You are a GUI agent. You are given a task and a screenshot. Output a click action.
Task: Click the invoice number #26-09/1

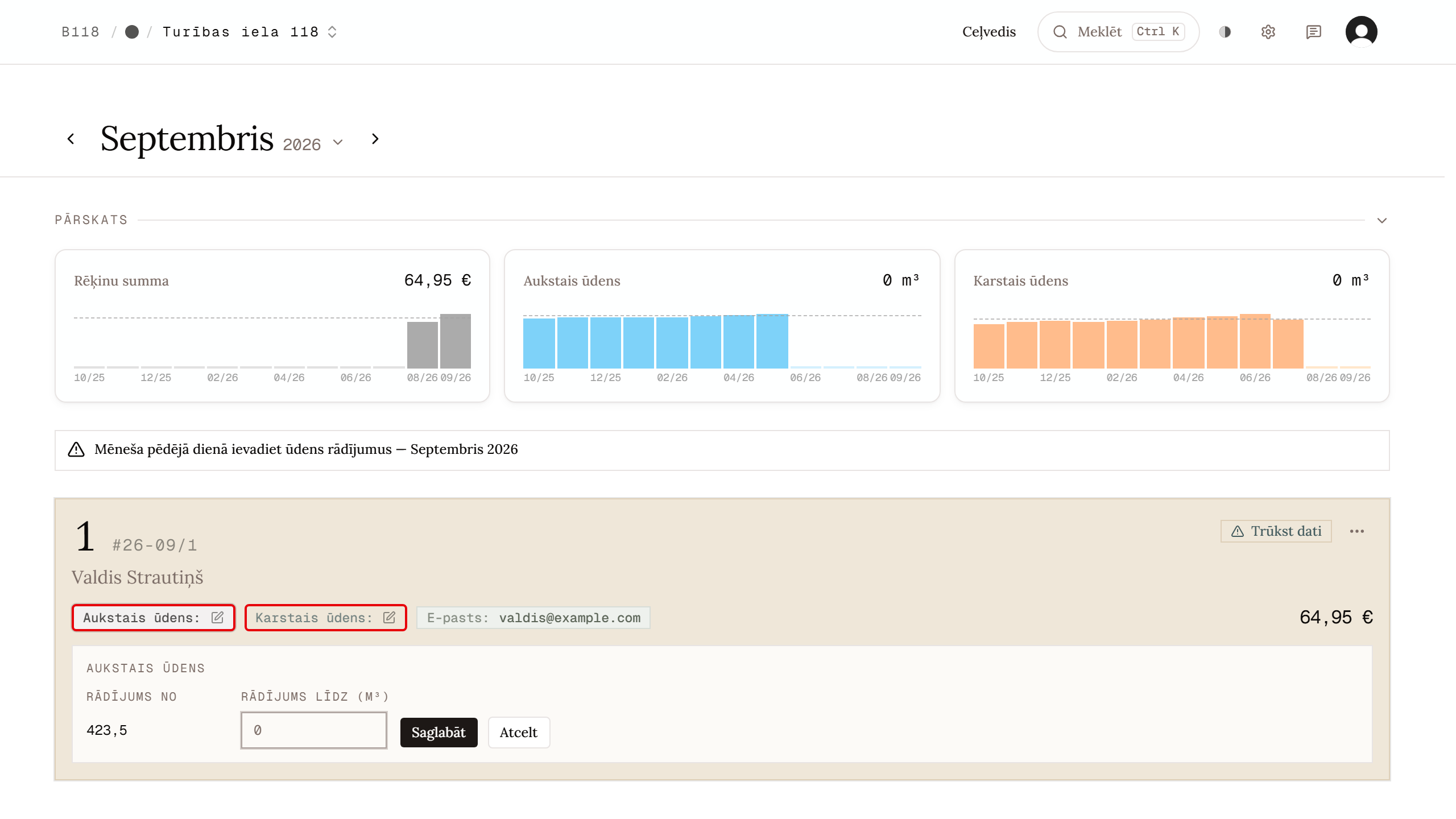(155, 545)
